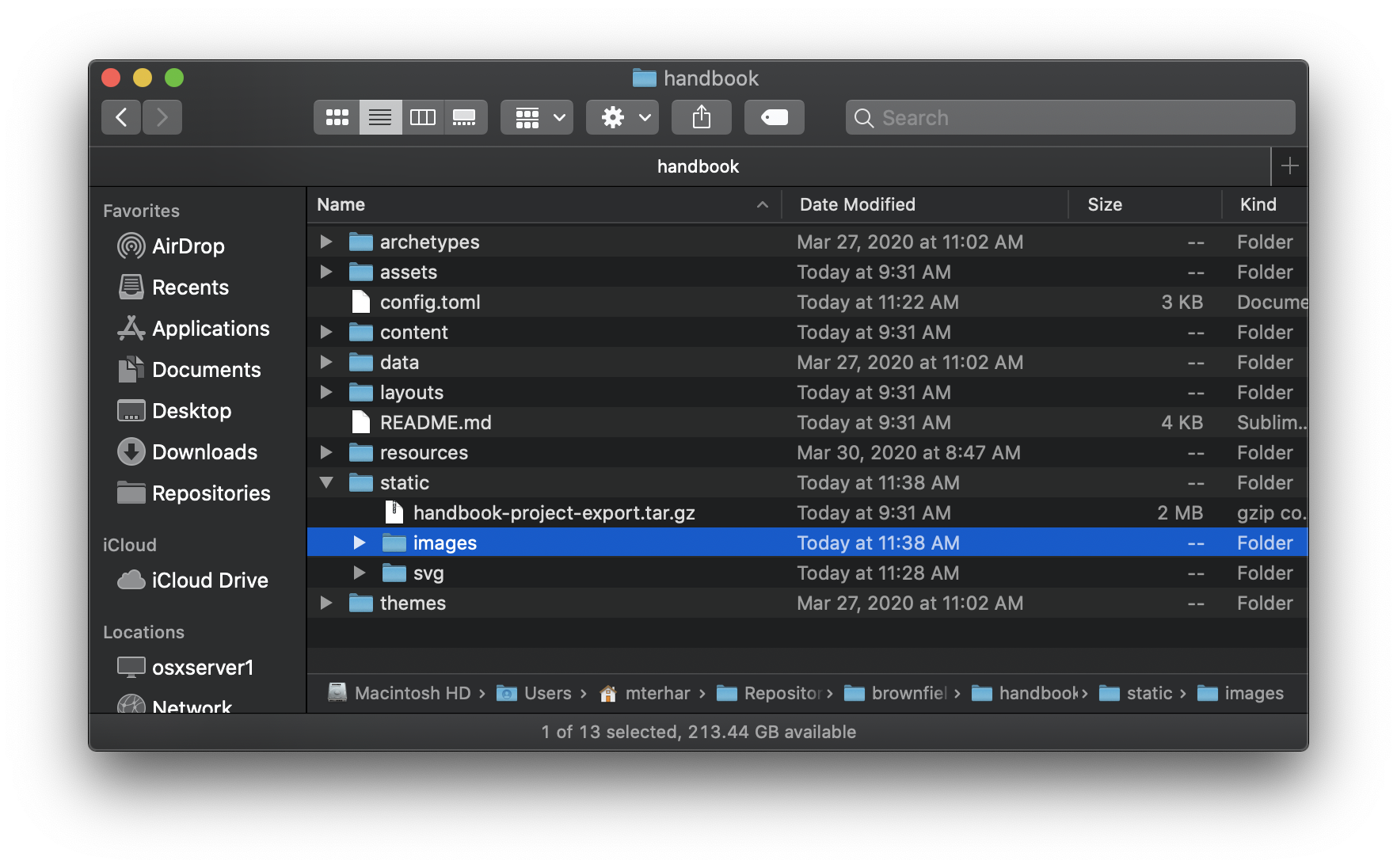Expand the images folder disclosure triangle
1397x868 pixels.
[x=359, y=542]
